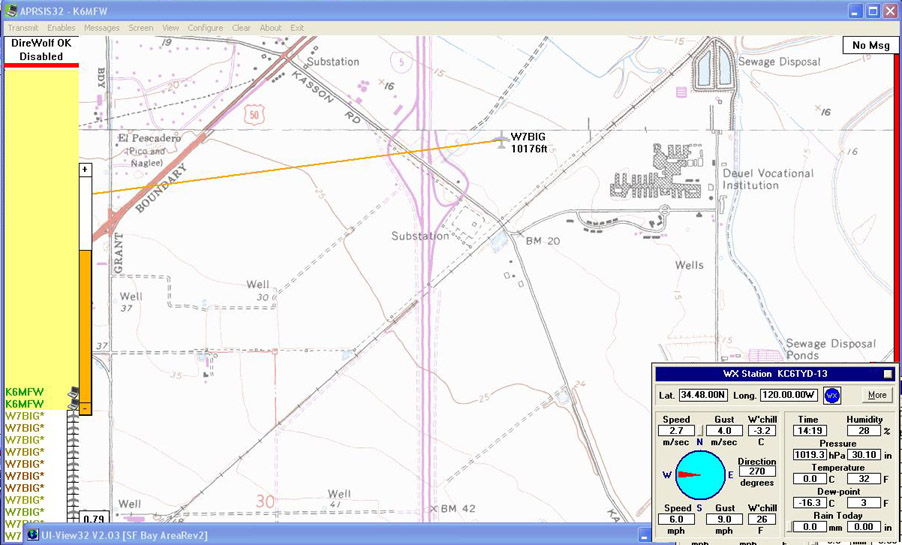Open the Enables menu
This screenshot has width=902, height=545.
(x=61, y=28)
